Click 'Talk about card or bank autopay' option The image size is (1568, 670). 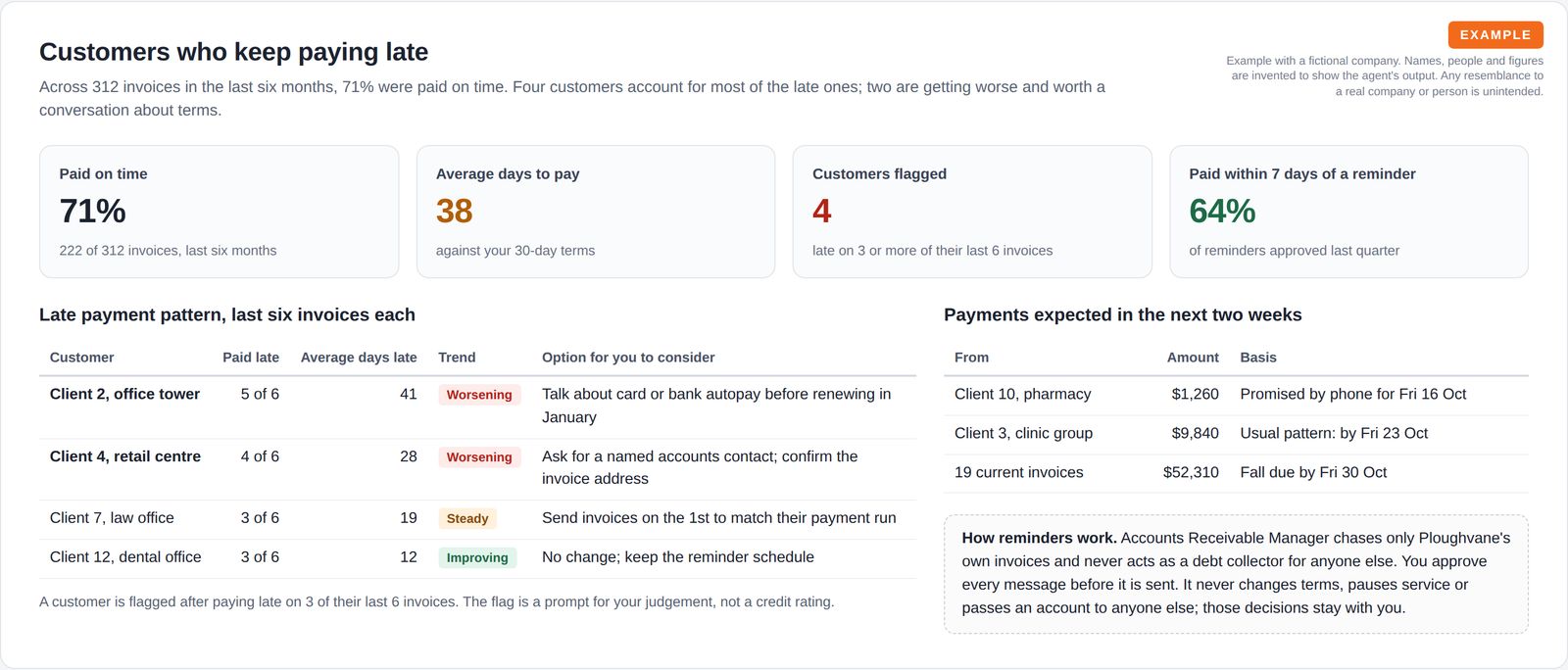[716, 406]
